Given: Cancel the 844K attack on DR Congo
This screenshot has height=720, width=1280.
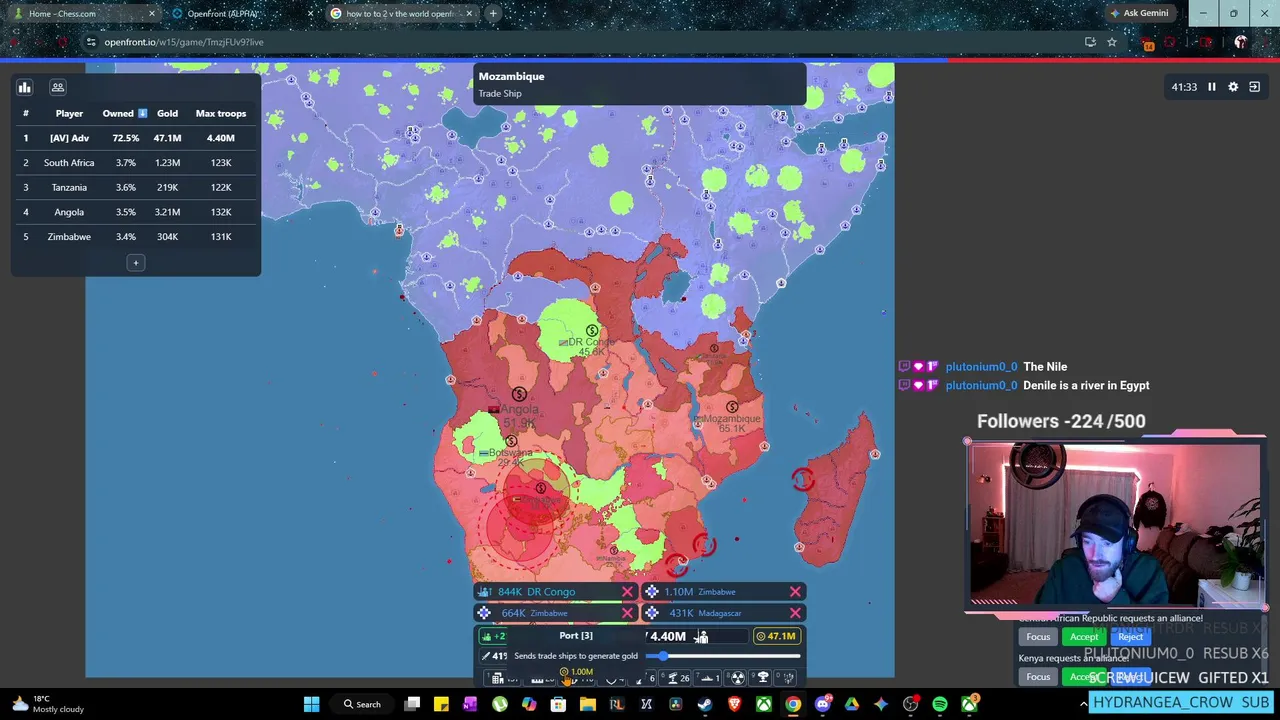Looking at the screenshot, I should (627, 592).
